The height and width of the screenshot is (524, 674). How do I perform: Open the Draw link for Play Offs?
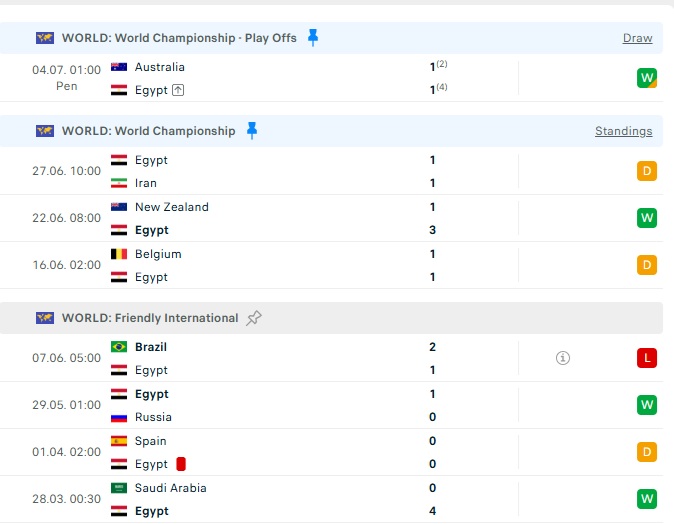[x=637, y=38]
